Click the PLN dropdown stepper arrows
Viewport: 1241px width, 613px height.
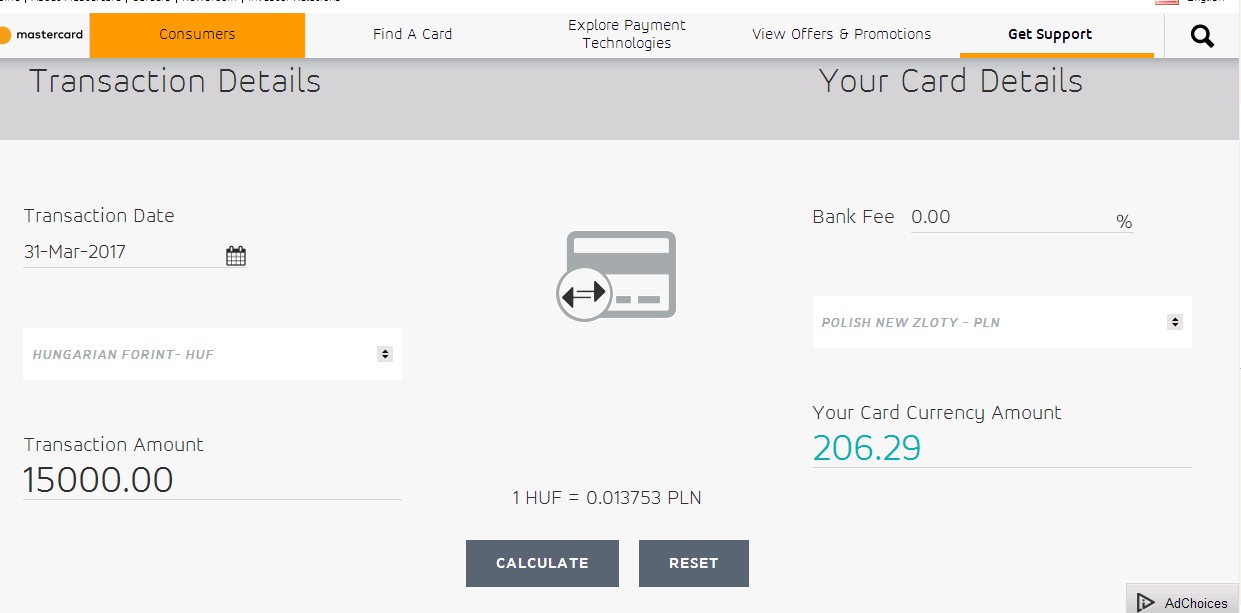click(1174, 322)
